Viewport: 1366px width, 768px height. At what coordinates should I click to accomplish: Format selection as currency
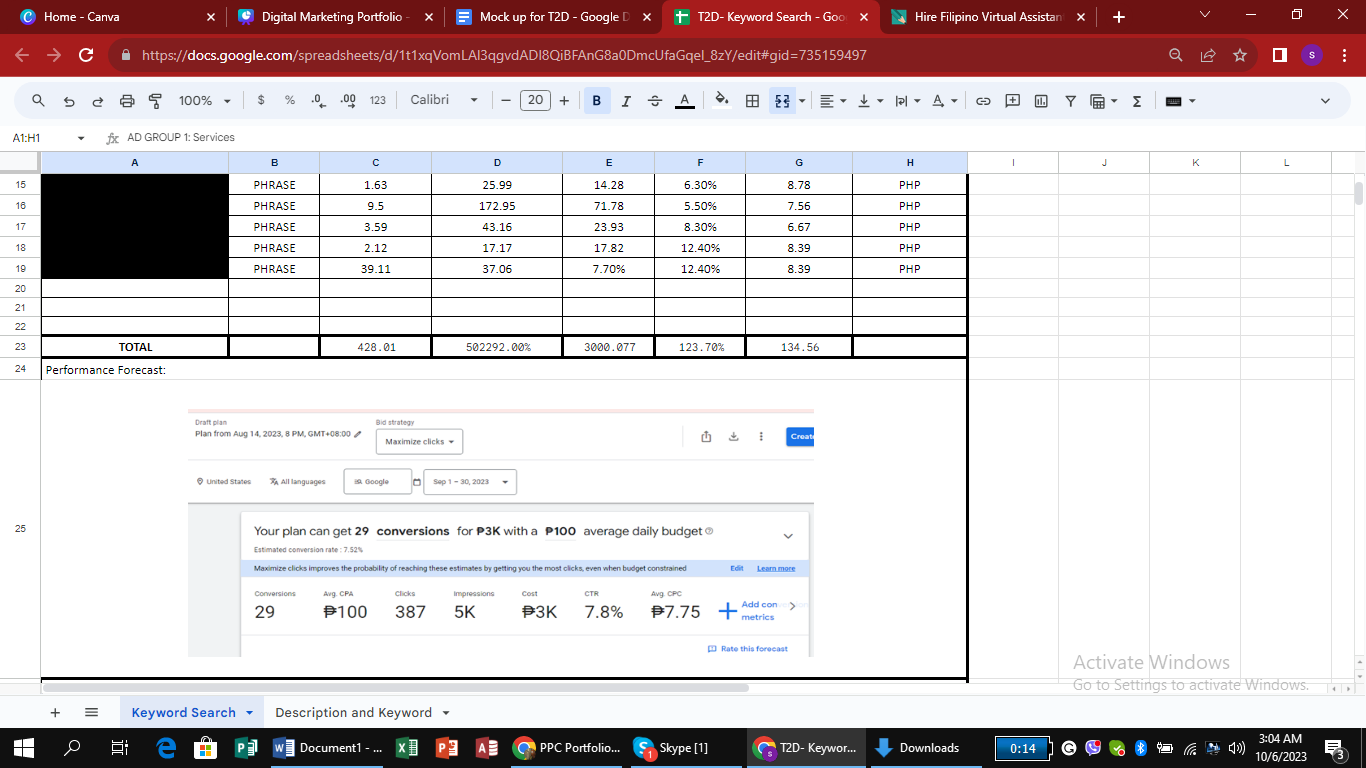[261, 101]
